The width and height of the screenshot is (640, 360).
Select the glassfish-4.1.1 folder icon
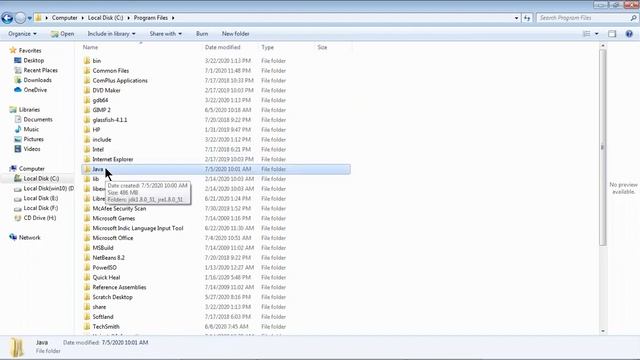point(87,120)
